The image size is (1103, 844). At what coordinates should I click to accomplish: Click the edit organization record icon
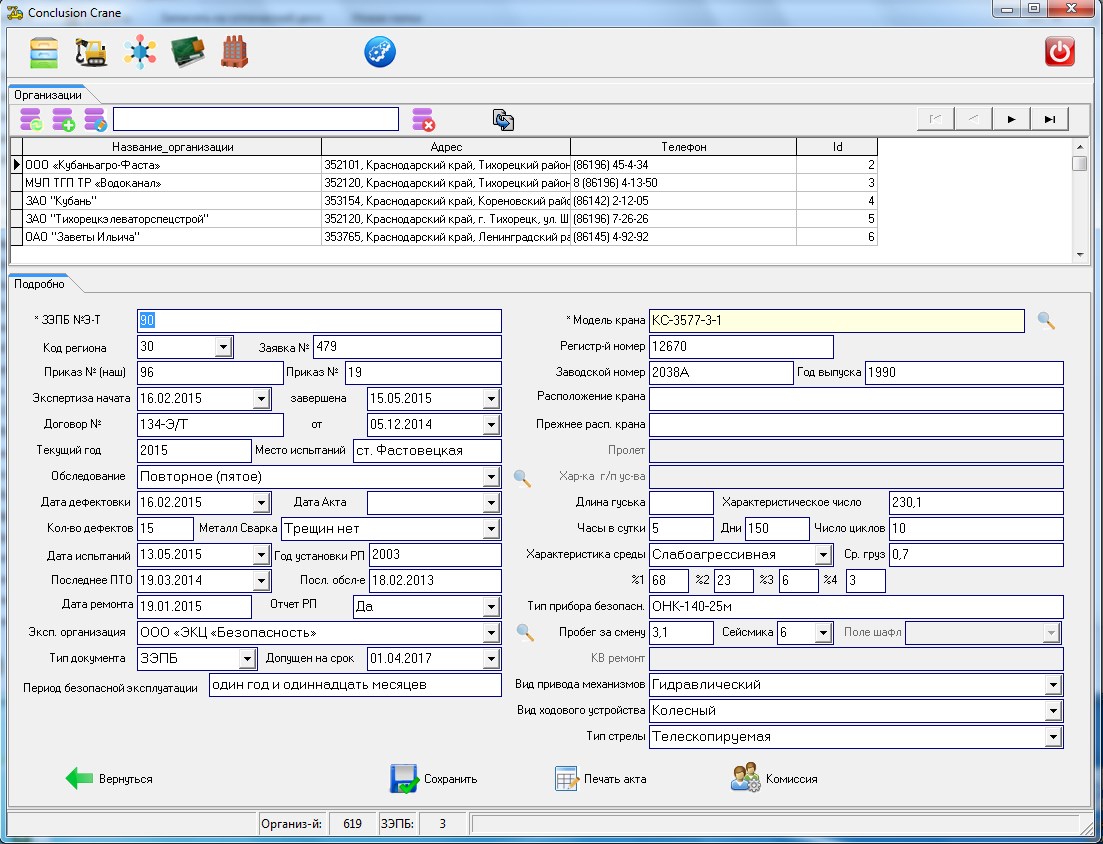click(x=95, y=120)
